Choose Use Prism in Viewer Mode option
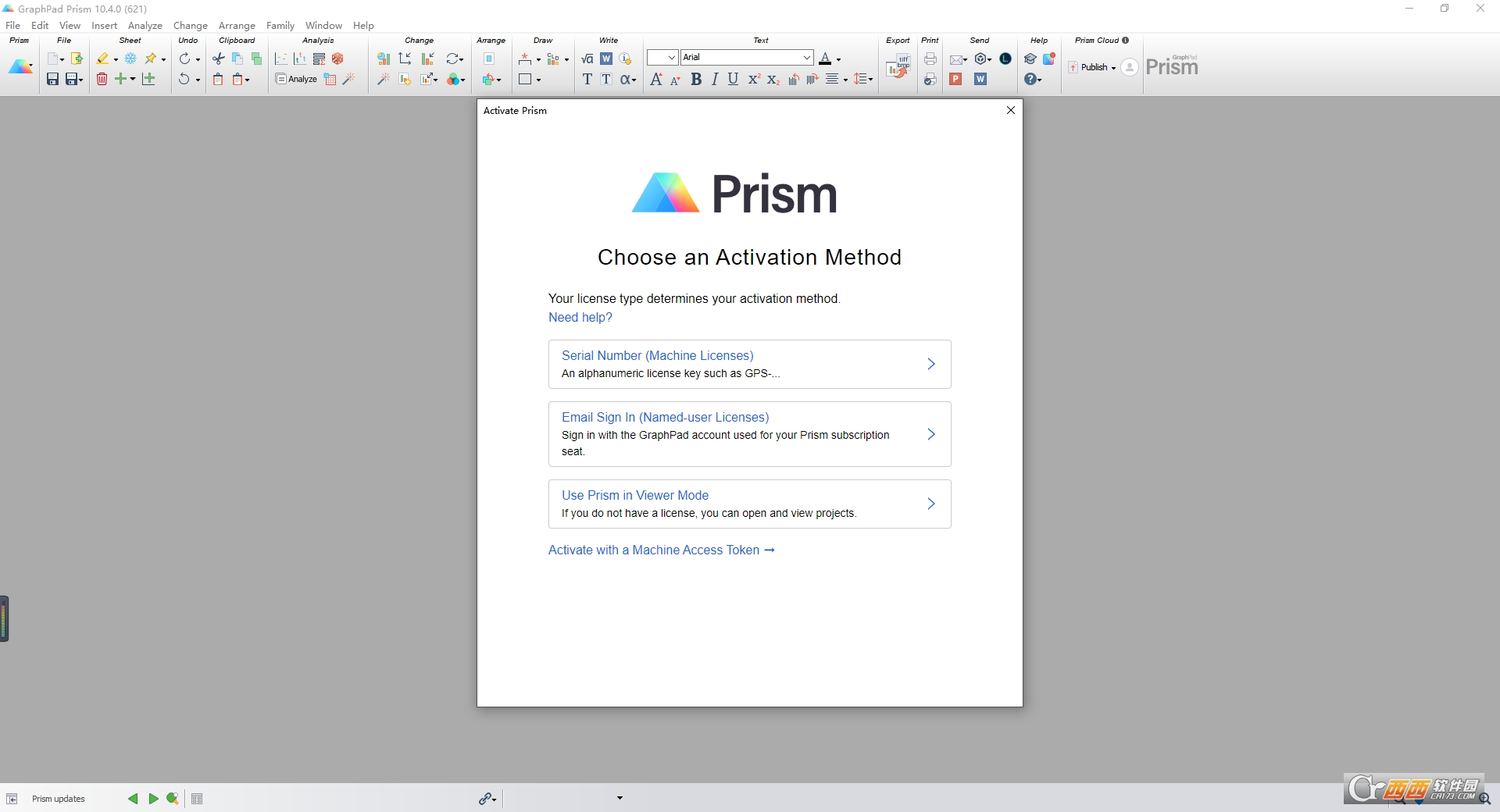Viewport: 1500px width, 812px height. point(750,504)
